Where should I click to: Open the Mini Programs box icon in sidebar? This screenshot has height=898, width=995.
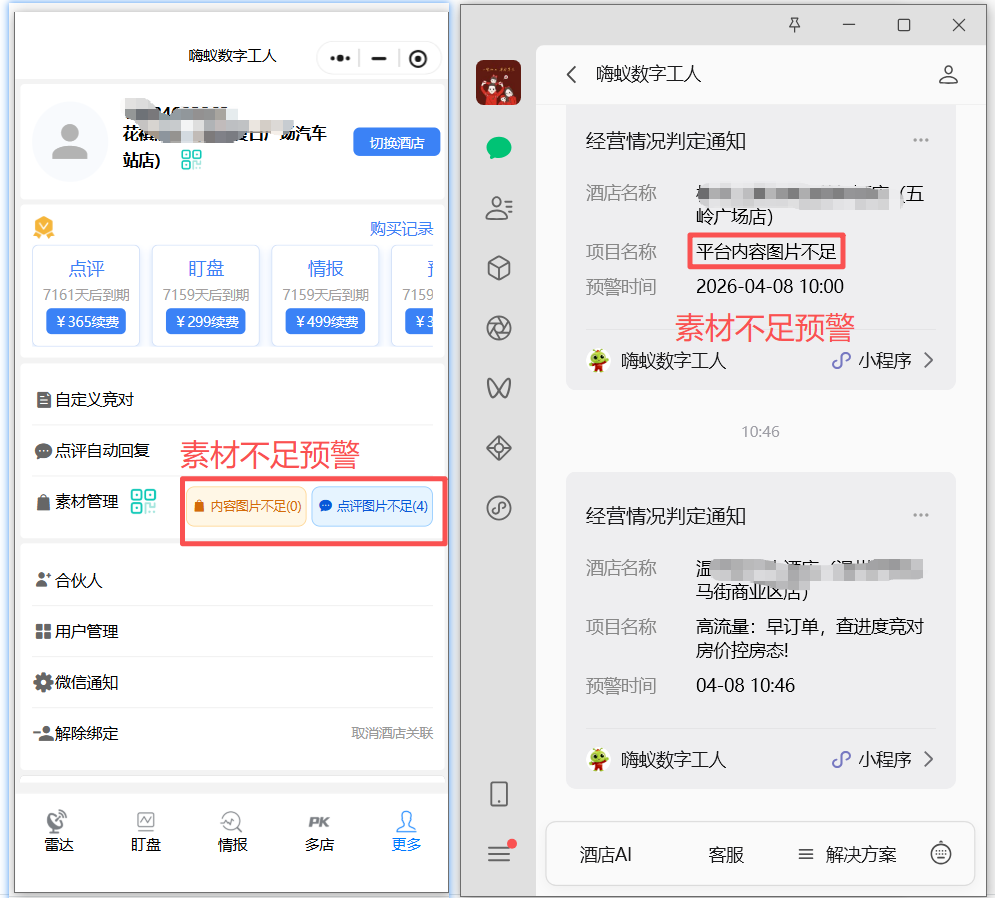[x=498, y=268]
